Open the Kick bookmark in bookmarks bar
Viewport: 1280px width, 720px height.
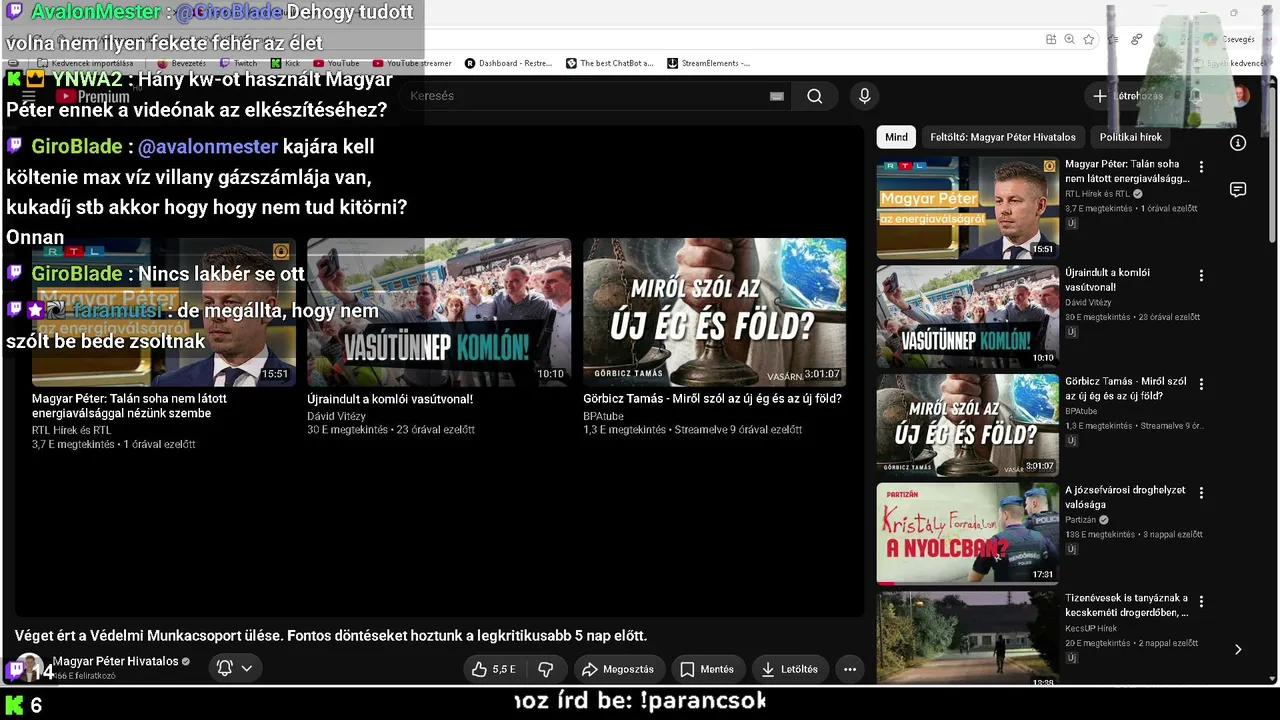[286, 63]
